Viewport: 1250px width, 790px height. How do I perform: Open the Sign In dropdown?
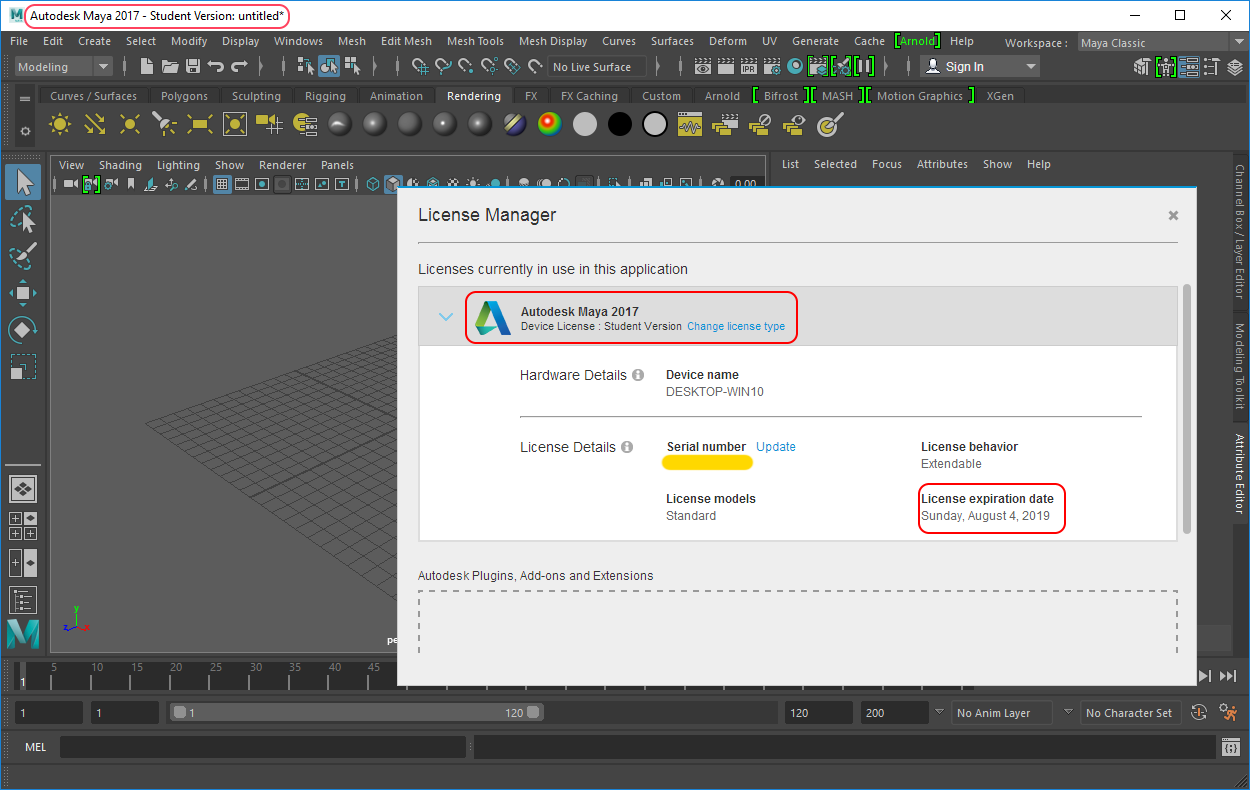tap(980, 67)
